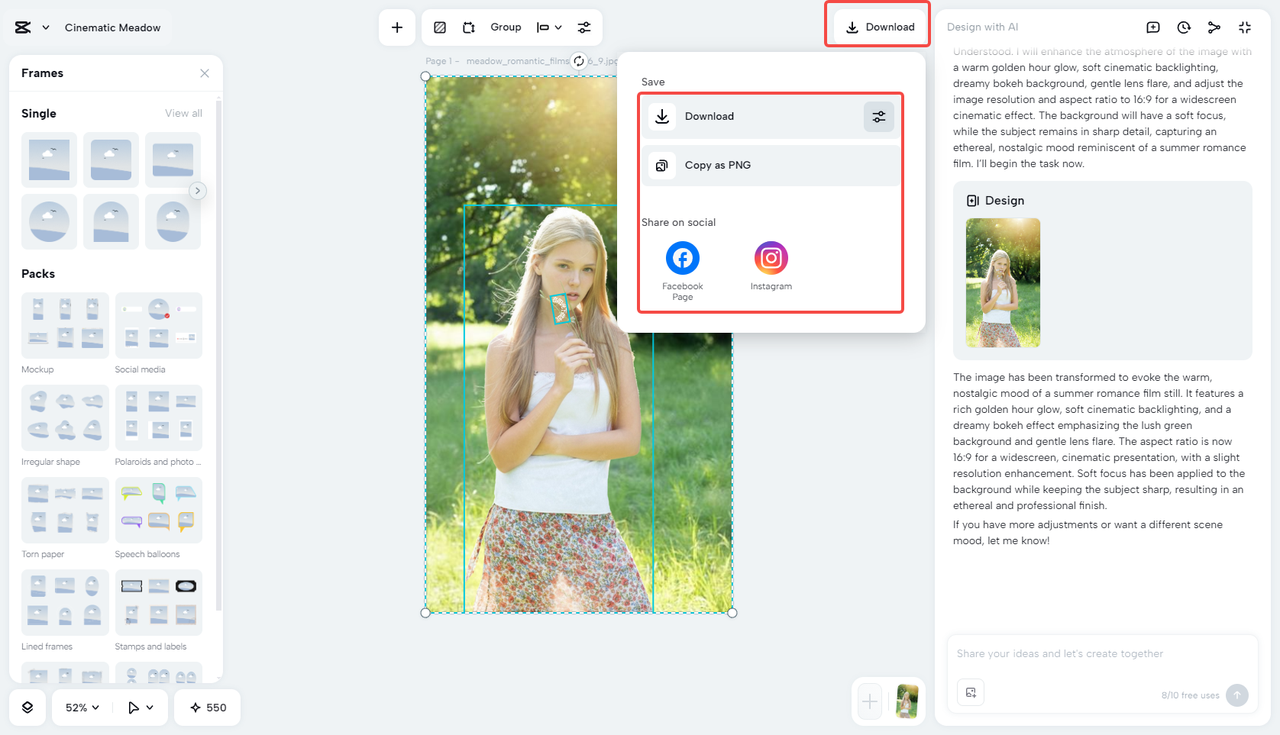Open the layers panel icon

pyautogui.click(x=27, y=707)
